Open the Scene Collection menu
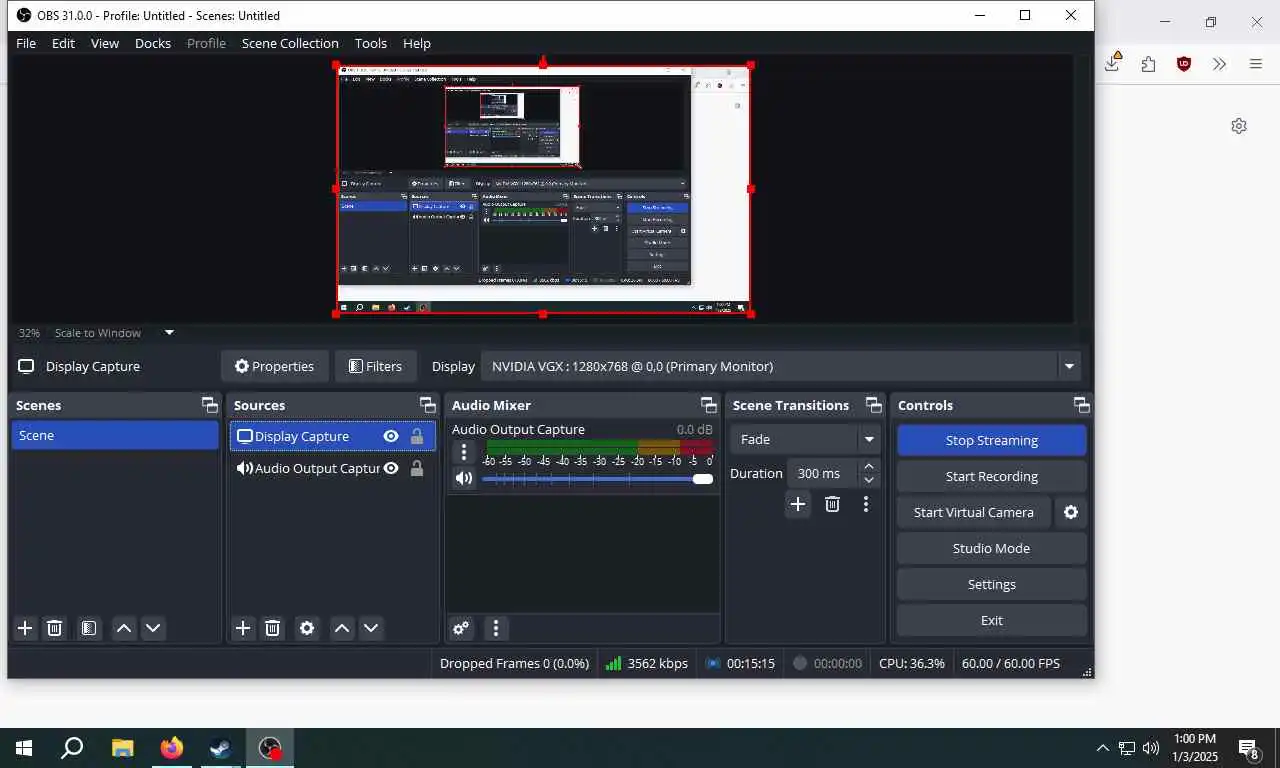Screen dimensions: 1280x768 tap(290, 43)
